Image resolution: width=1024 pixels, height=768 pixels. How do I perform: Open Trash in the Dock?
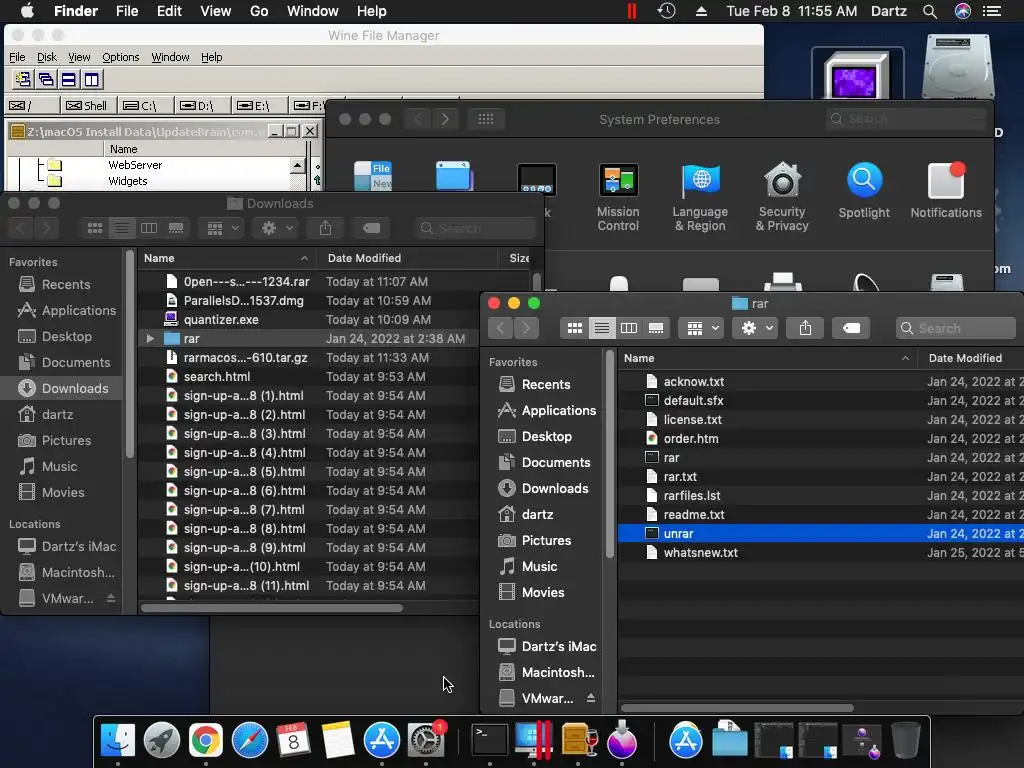(906, 741)
